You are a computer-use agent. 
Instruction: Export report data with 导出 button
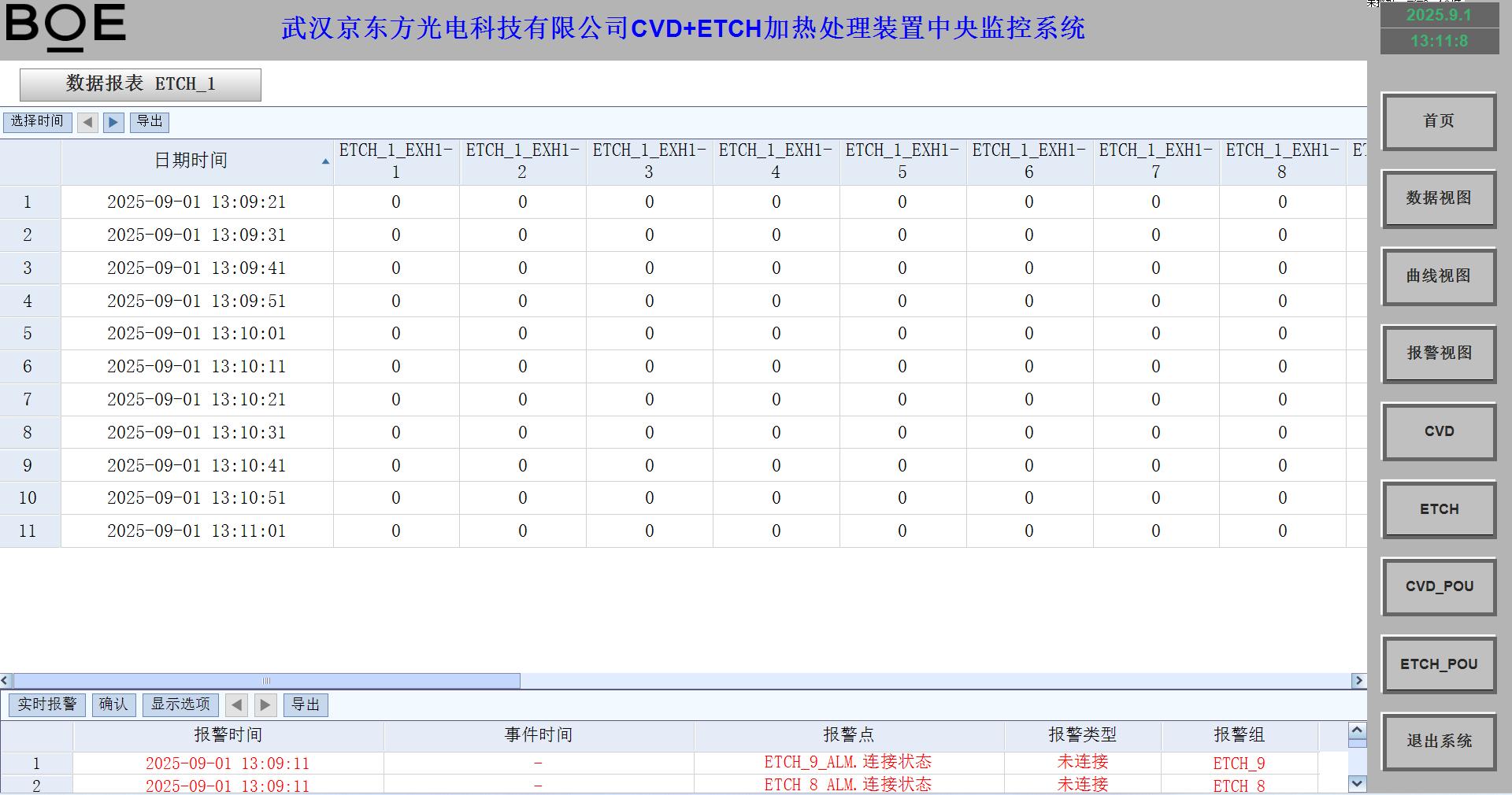click(150, 122)
